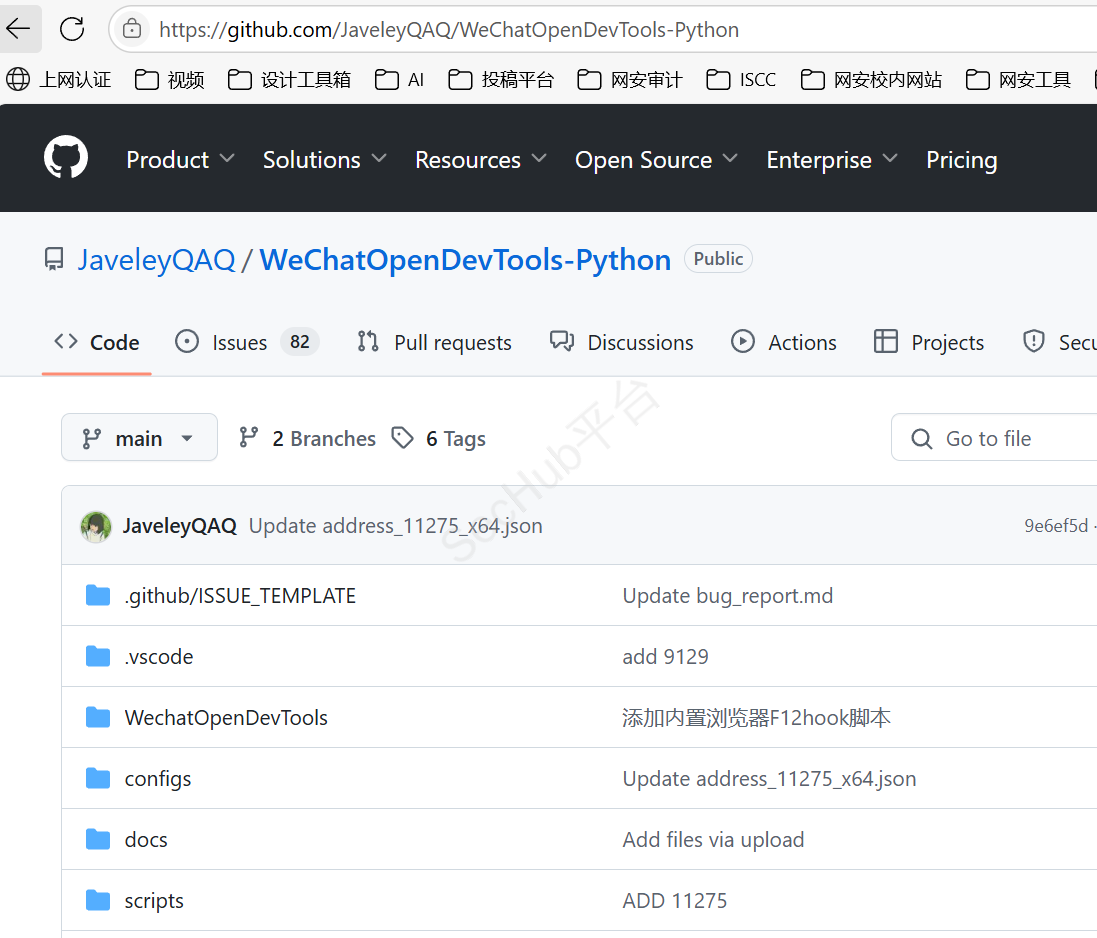Expand the Solutions dropdown
1097x938 pixels.
click(324, 160)
